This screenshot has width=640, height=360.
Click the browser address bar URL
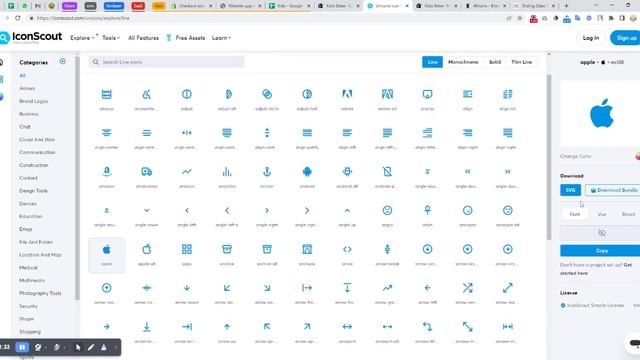pyautogui.click(x=83, y=18)
